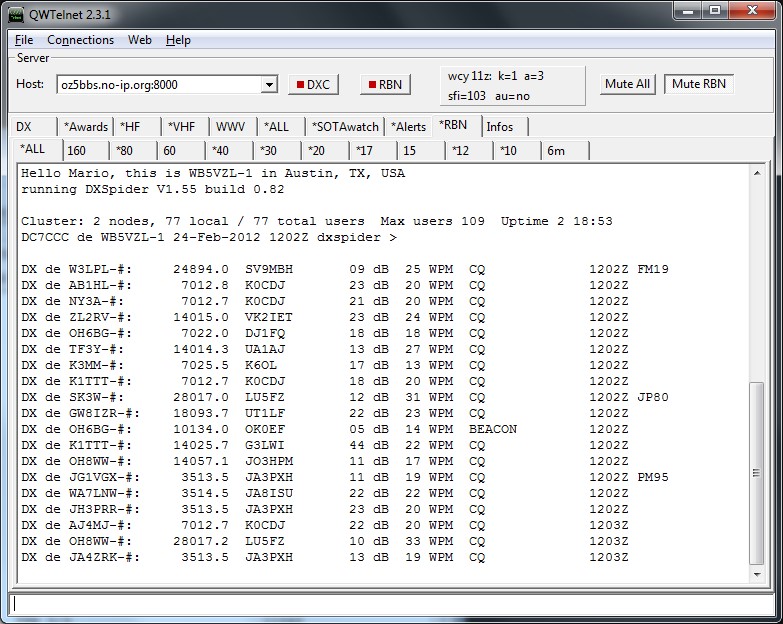
Task: Click the DXC connect button
Action: [312, 85]
